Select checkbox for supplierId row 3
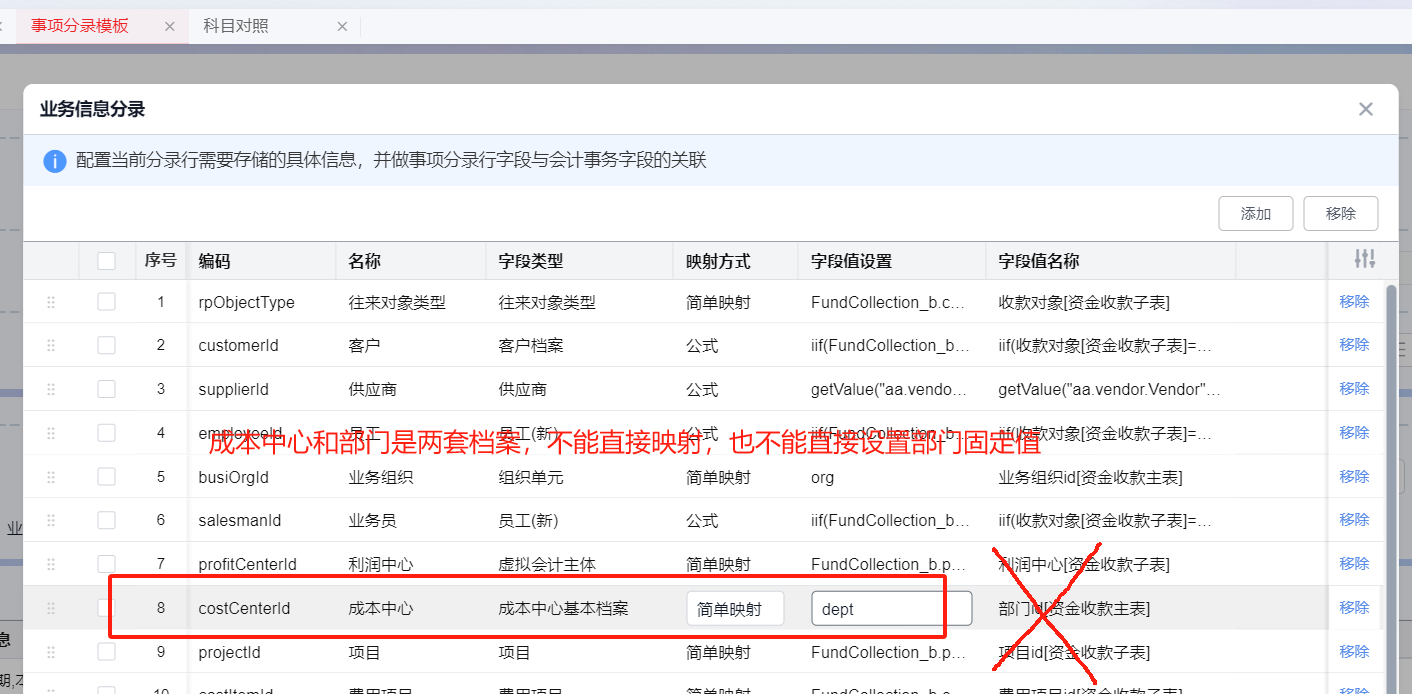The height and width of the screenshot is (694, 1412). tap(106, 389)
